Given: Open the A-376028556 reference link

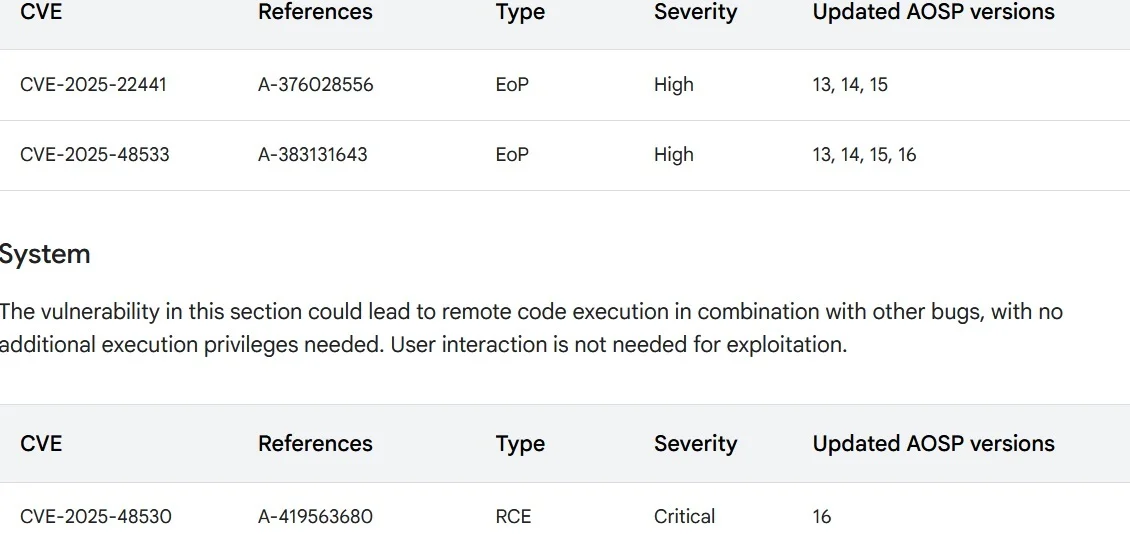Looking at the screenshot, I should pyautogui.click(x=315, y=85).
